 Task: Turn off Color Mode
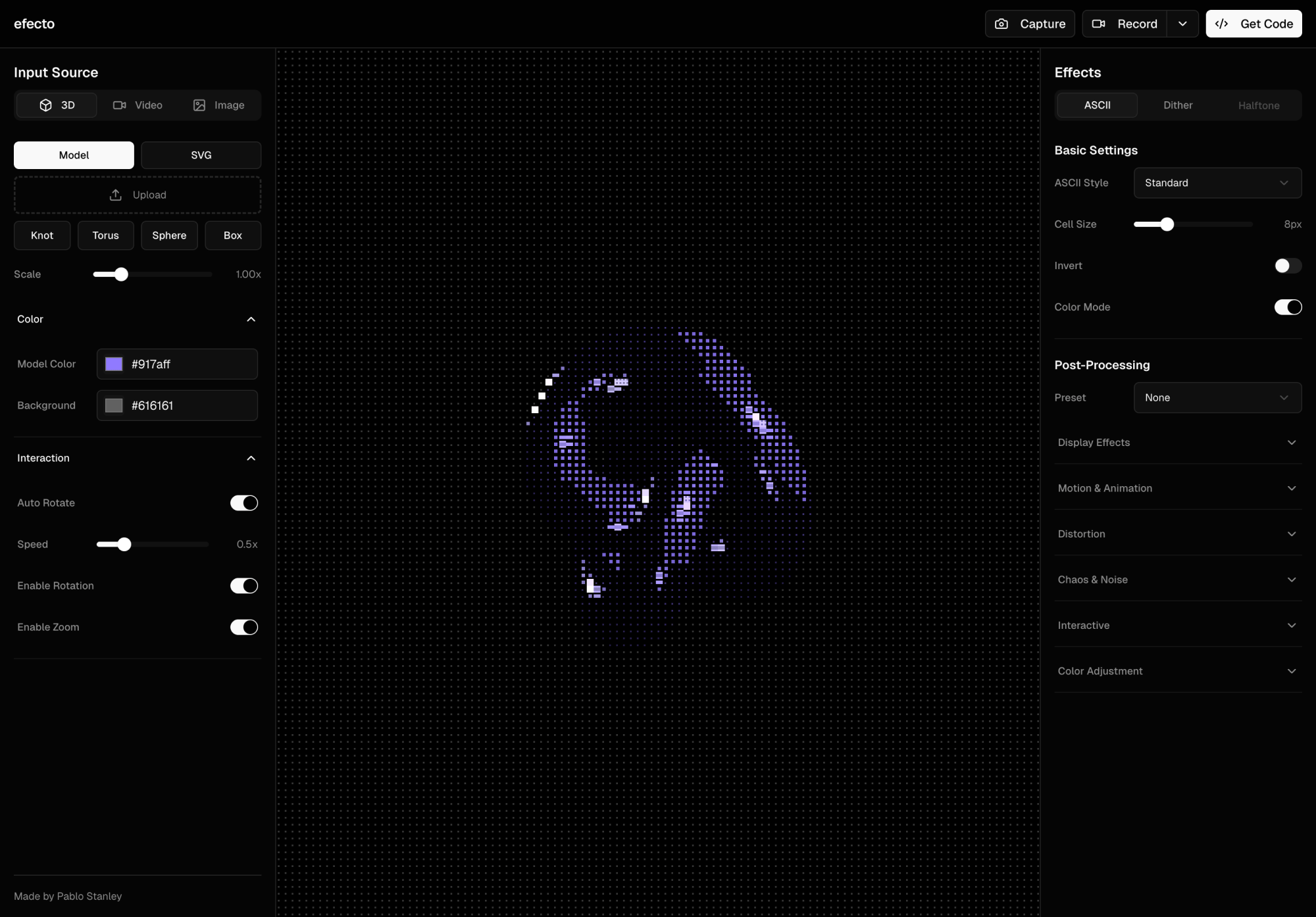click(x=1288, y=307)
